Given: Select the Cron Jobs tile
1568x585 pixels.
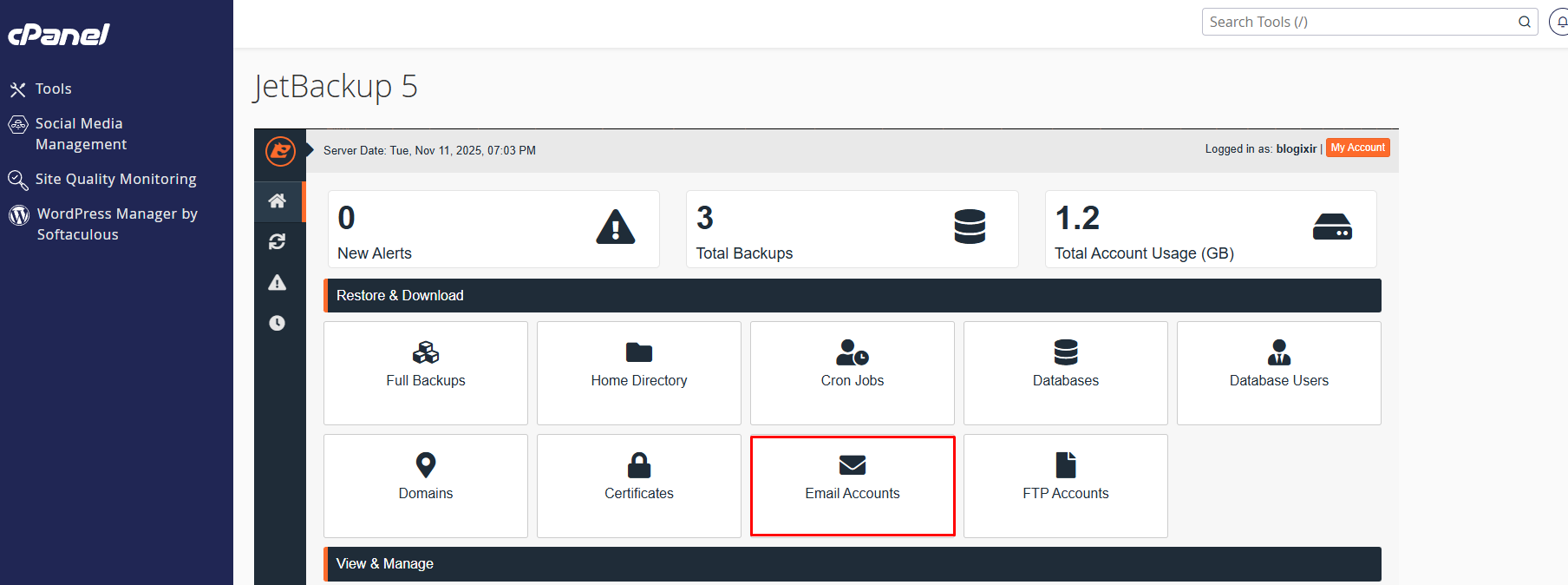Looking at the screenshot, I should coord(853,372).
